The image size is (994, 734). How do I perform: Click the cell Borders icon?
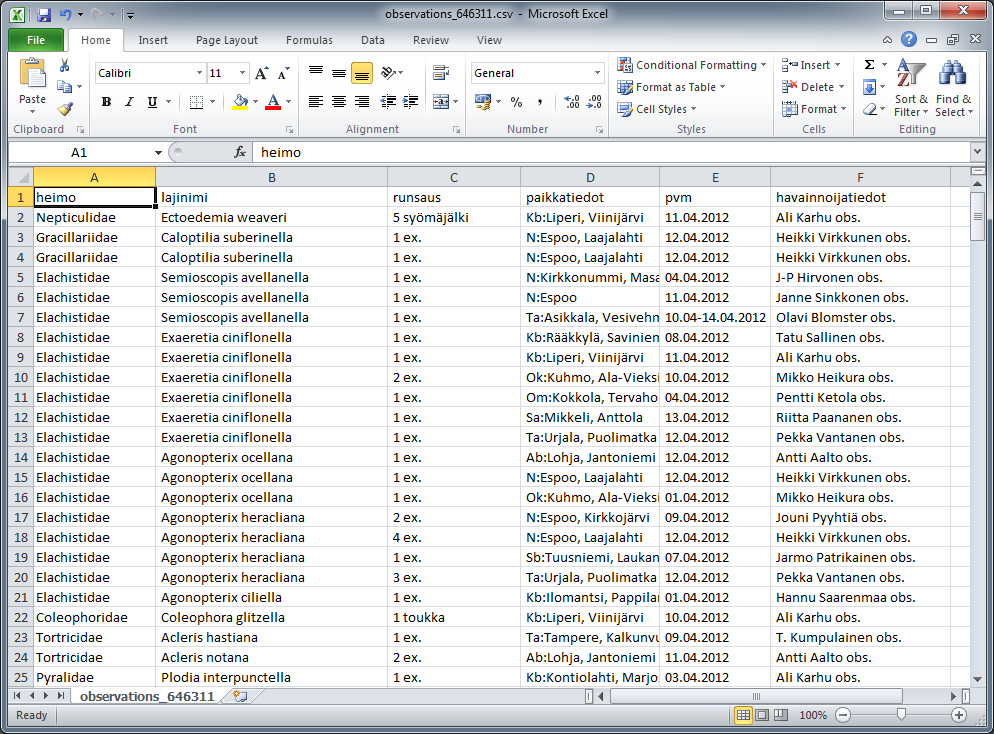[197, 102]
